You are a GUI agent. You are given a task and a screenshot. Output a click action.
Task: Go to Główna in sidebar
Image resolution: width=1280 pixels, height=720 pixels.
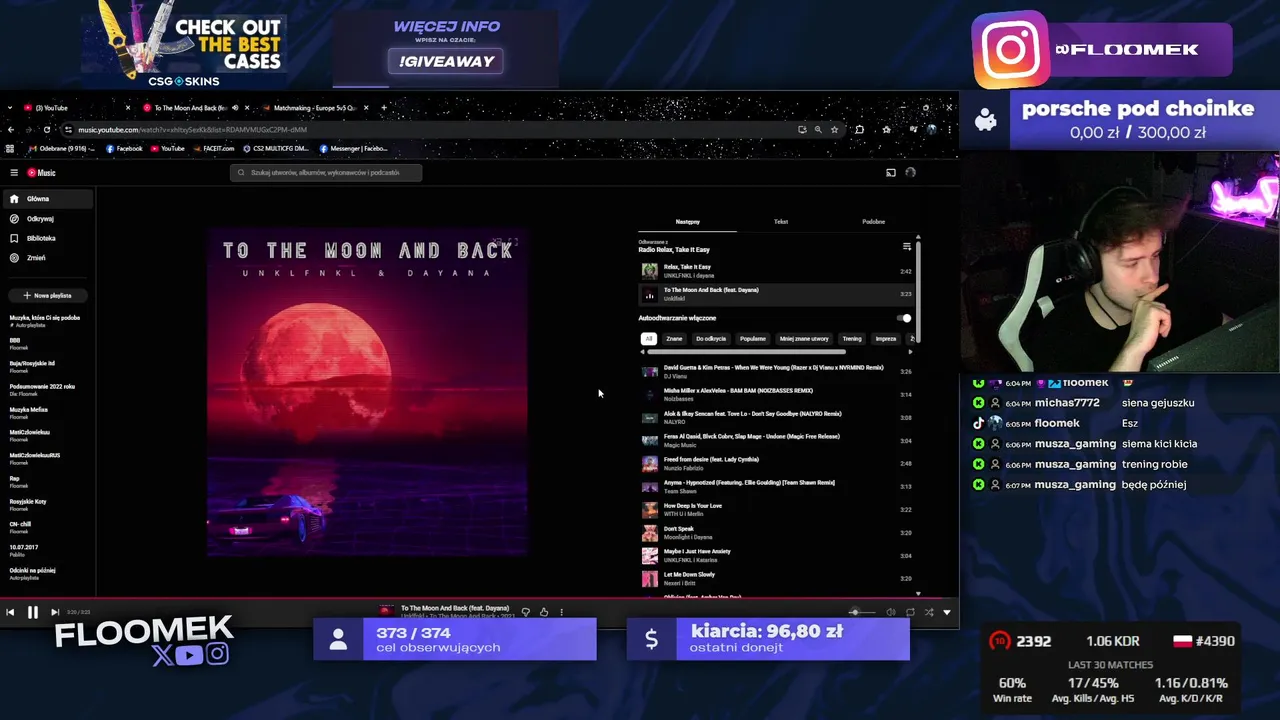[48, 199]
